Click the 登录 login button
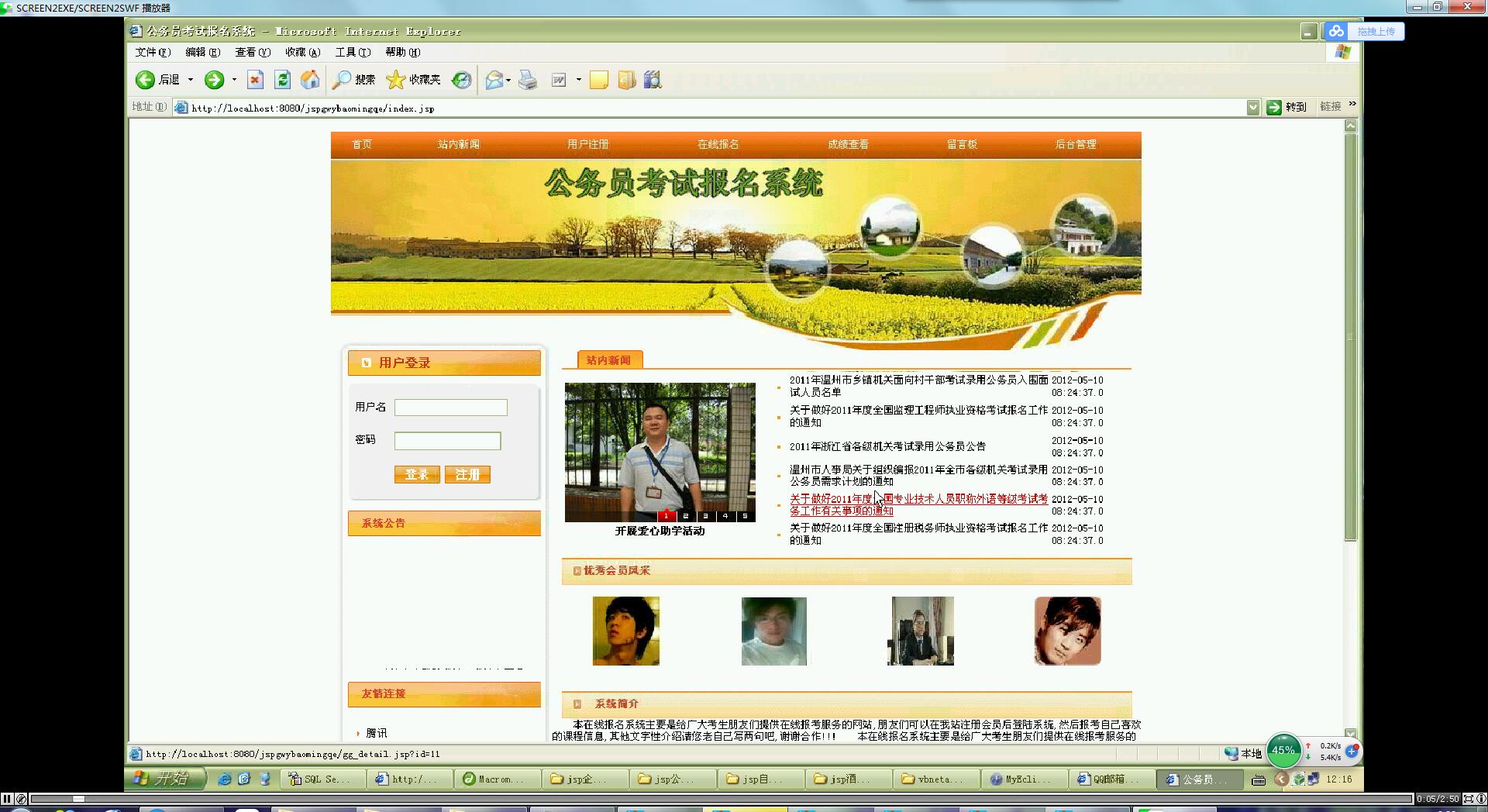 pyautogui.click(x=417, y=474)
